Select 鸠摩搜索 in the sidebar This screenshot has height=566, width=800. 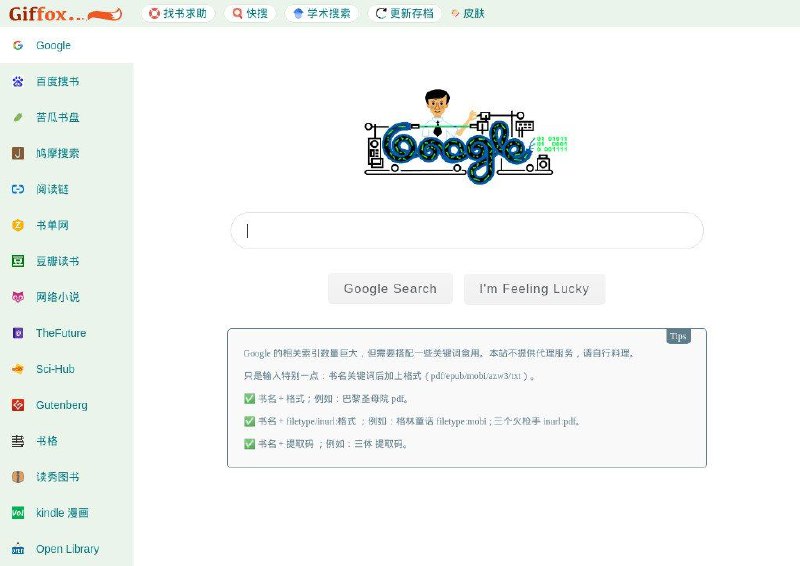pos(67,153)
